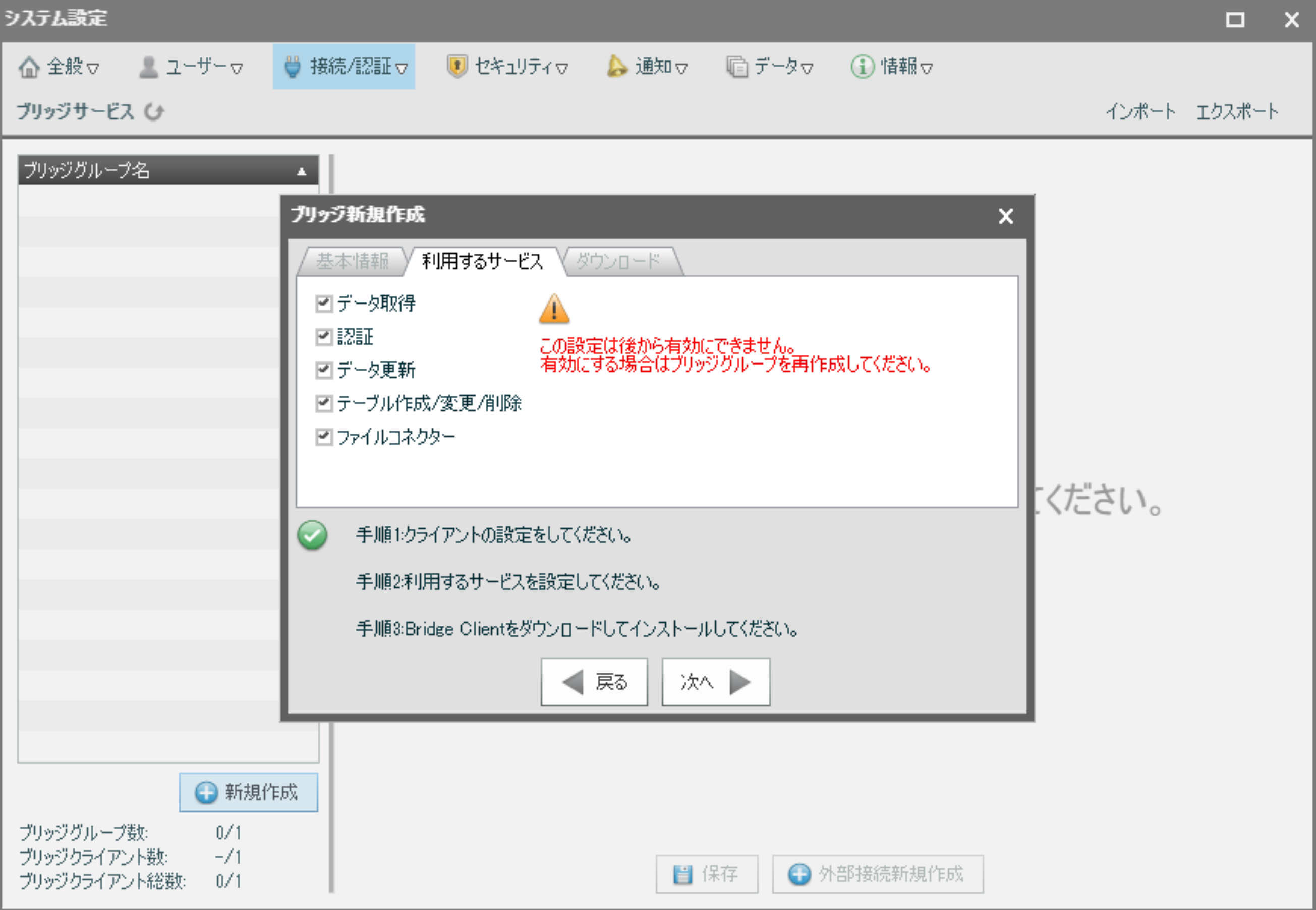This screenshot has height=910, width=1316.
Task: Click the bell icon for 通知
Action: (617, 66)
